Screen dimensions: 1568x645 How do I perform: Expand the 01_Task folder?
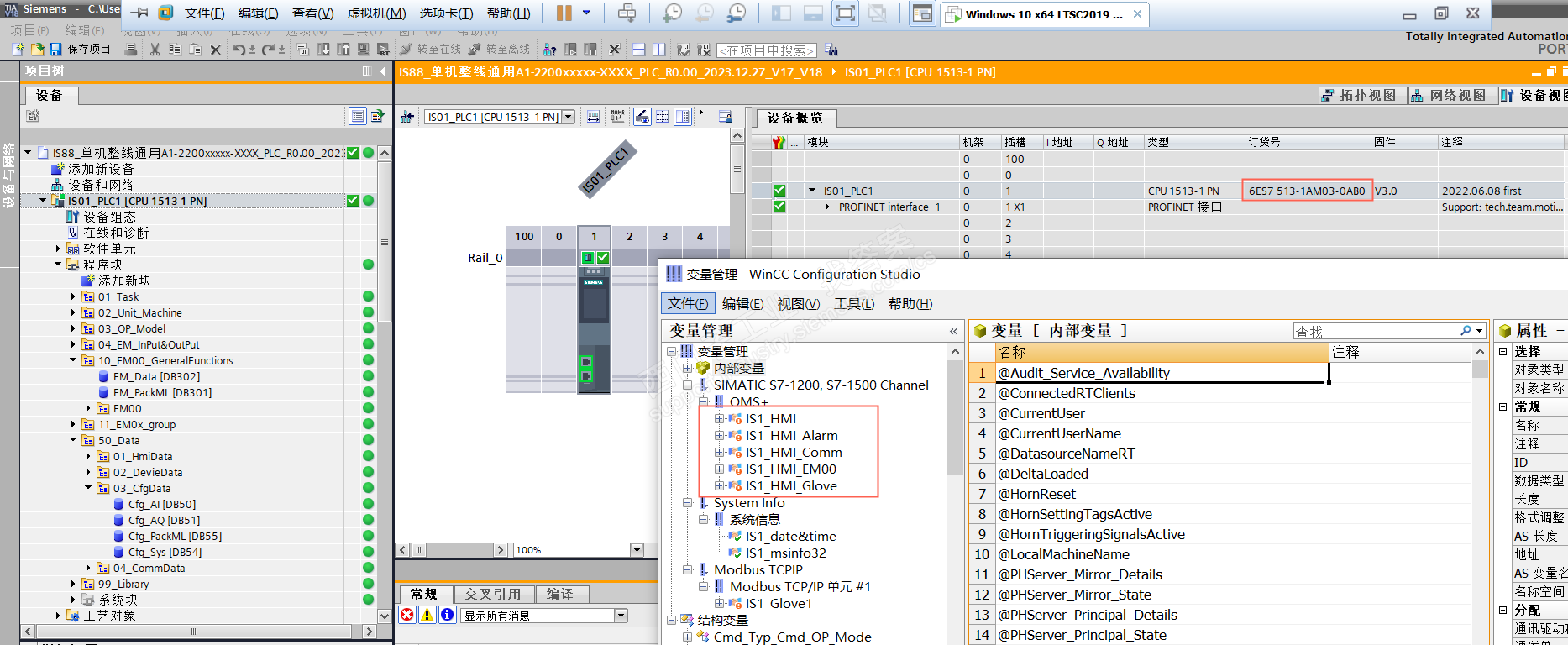click(x=73, y=296)
